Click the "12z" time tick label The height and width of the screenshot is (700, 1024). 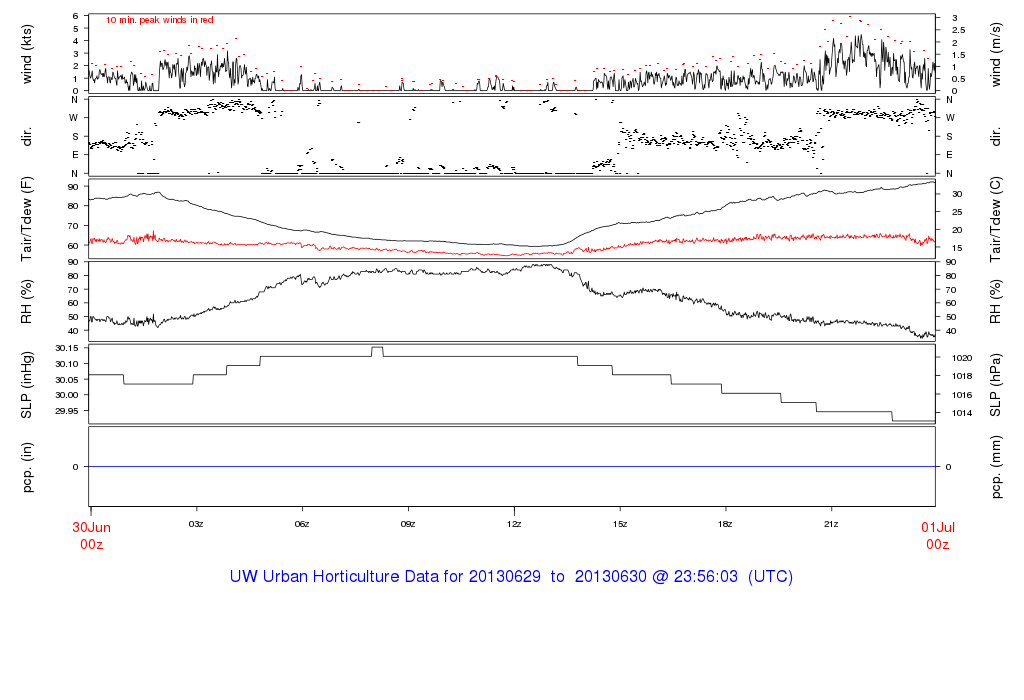pos(514,524)
